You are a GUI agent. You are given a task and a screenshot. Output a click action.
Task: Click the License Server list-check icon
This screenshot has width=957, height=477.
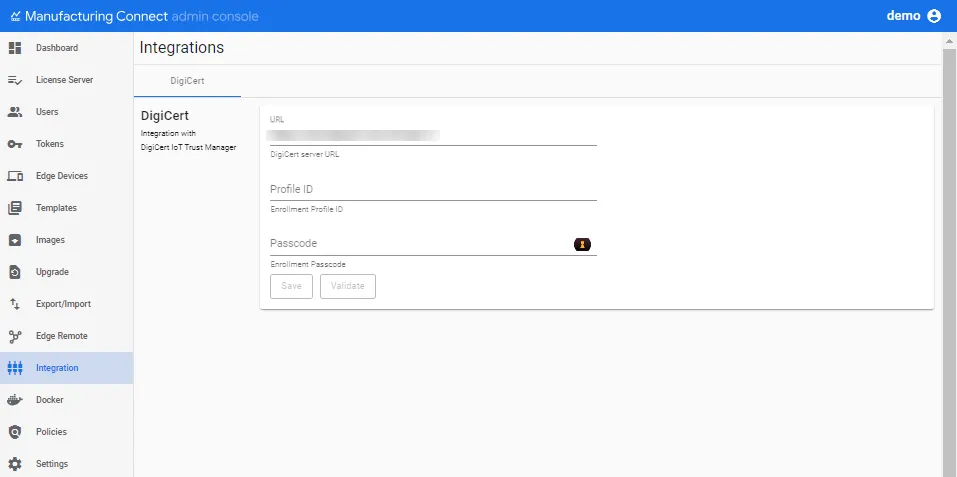(x=15, y=80)
